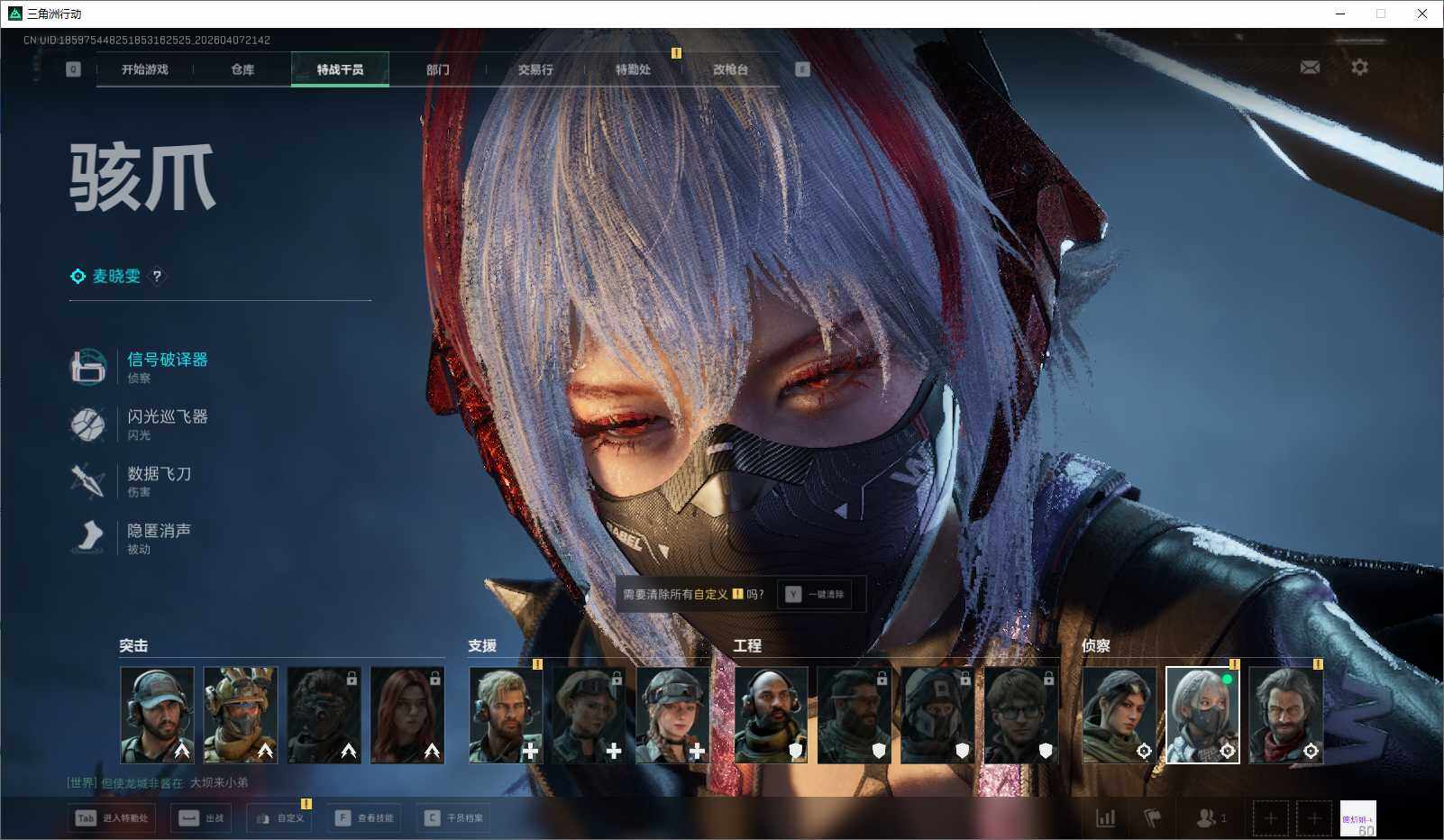Select the 闪光巡飞器 skill icon
The image size is (1444, 840).
[x=88, y=424]
